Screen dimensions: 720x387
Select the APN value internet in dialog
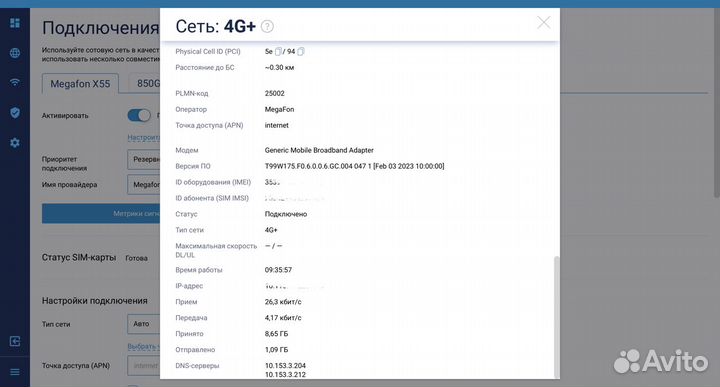click(277, 125)
